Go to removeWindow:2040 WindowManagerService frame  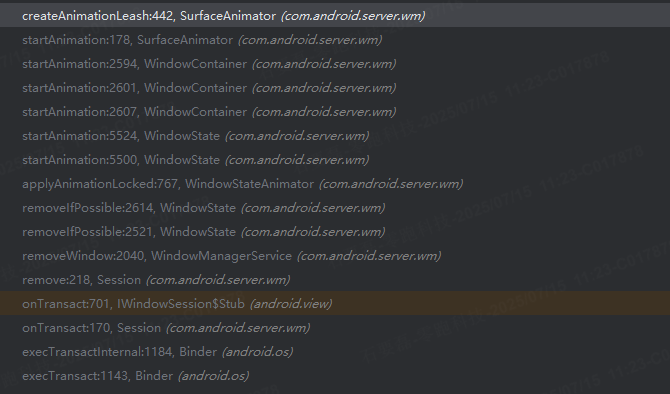tap(335, 256)
